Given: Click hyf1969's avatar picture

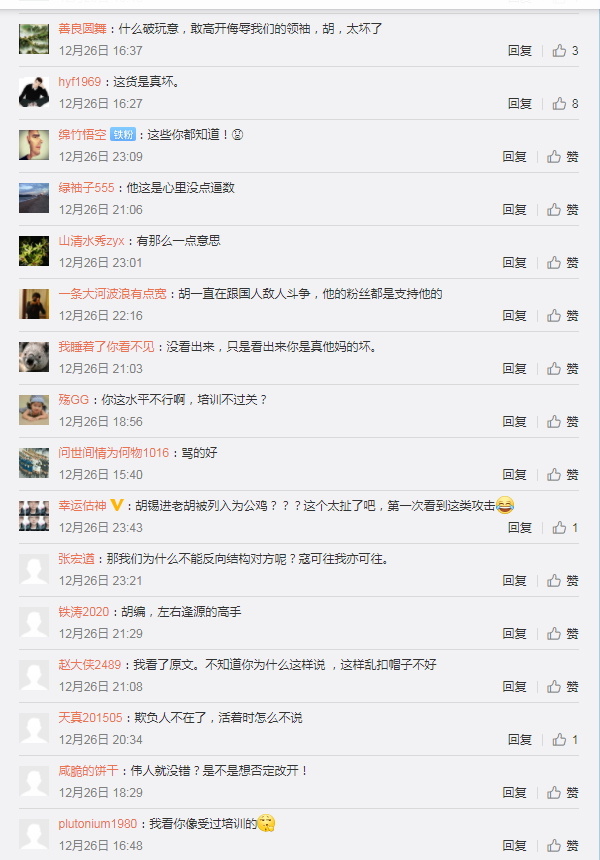Looking at the screenshot, I should tap(34, 92).
